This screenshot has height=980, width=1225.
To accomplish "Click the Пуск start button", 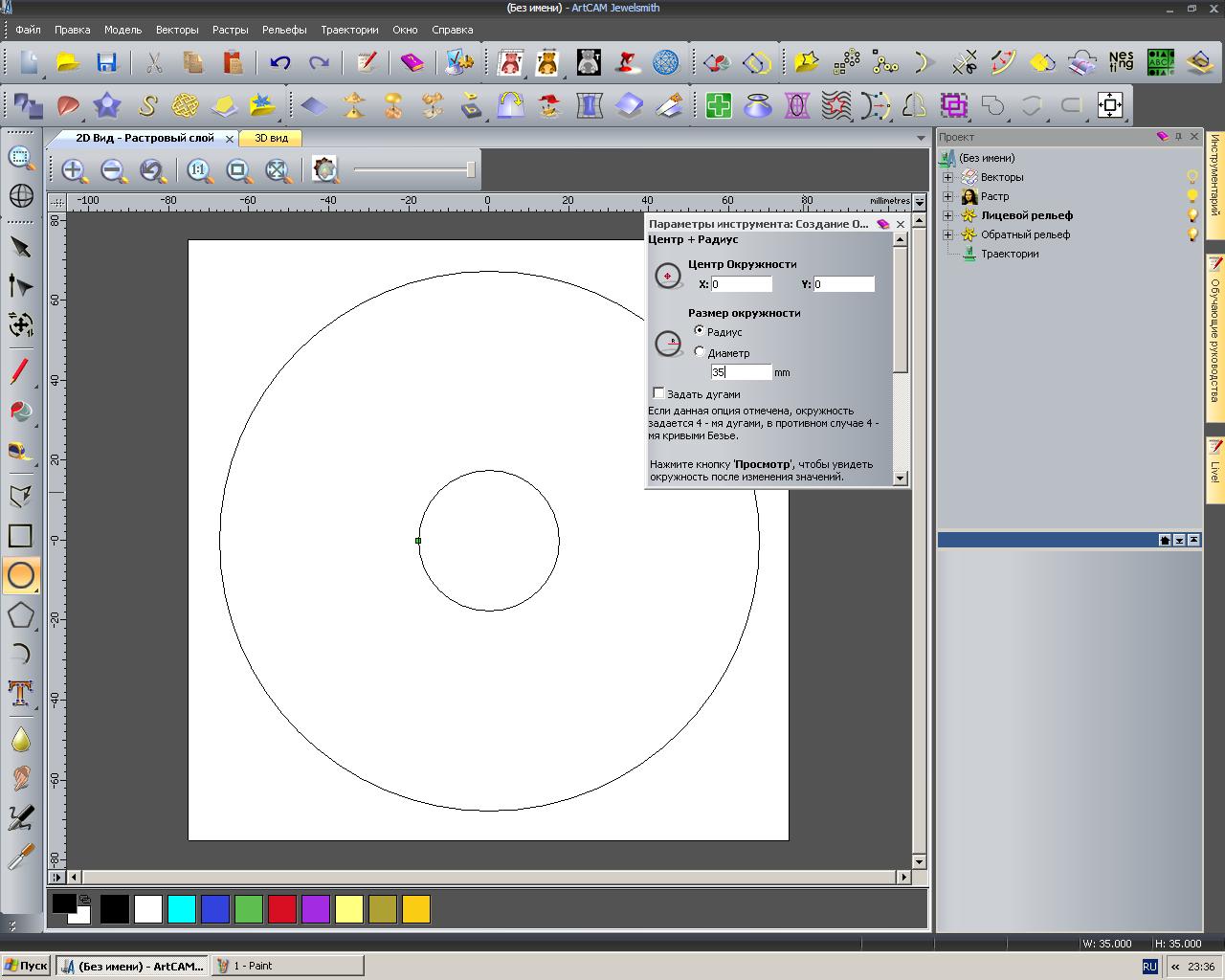I will (26, 966).
